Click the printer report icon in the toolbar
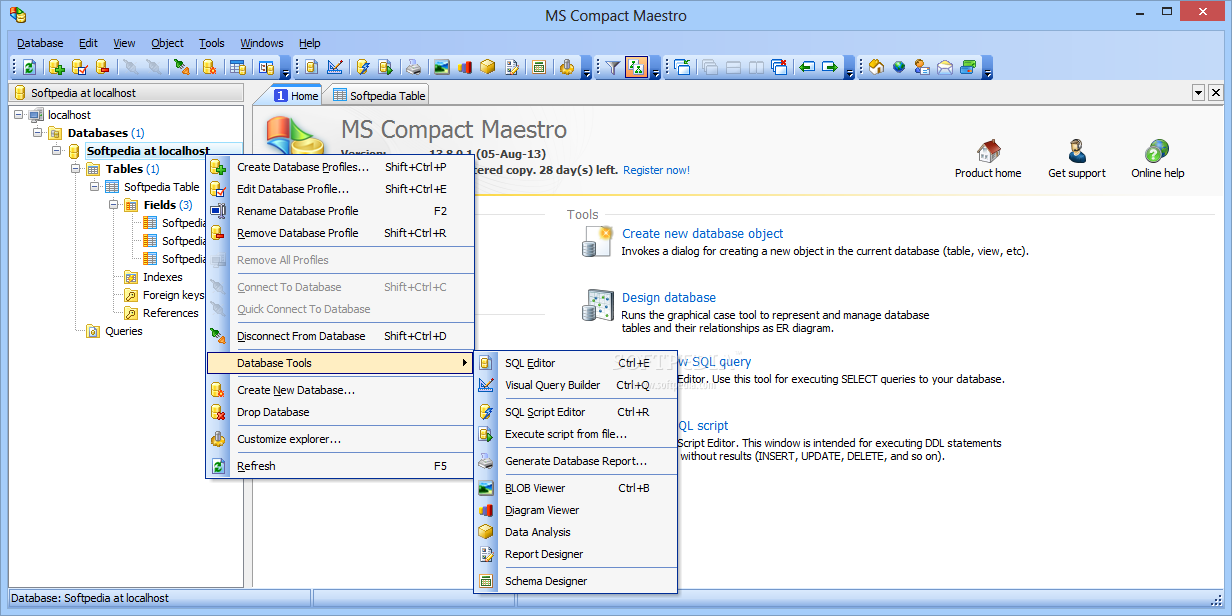1232x616 pixels. (413, 67)
